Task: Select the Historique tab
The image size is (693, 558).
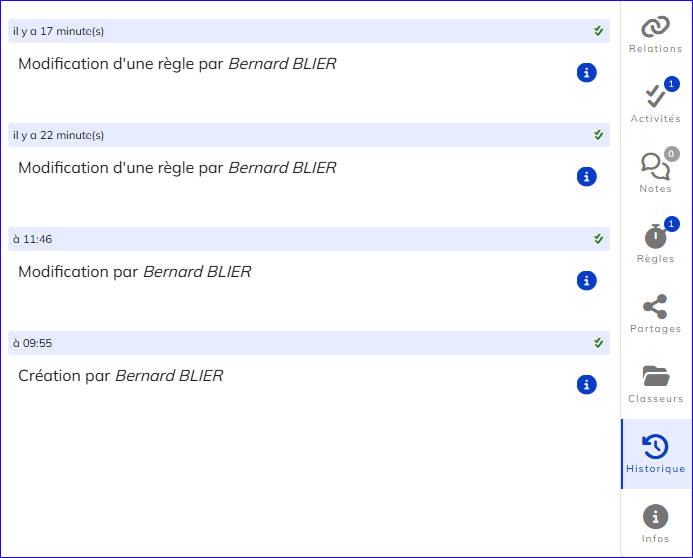Action: [x=656, y=454]
